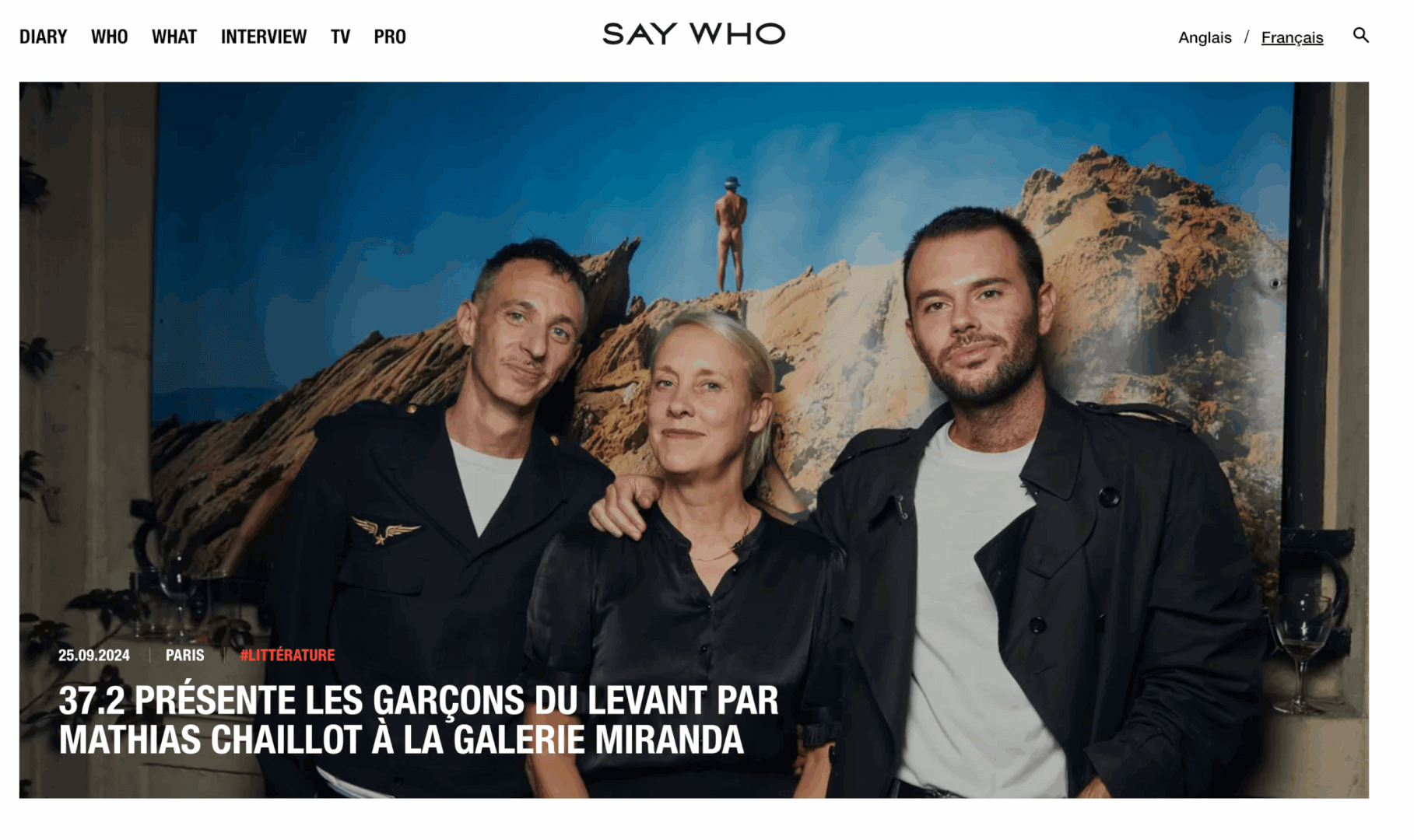The image size is (1414, 840).
Task: Select the Français language link
Action: (x=1292, y=37)
